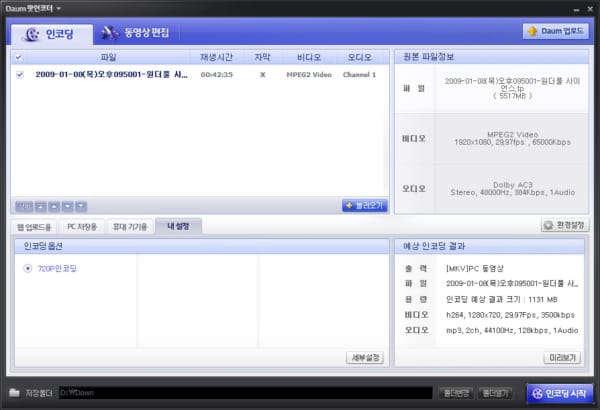Image resolution: width=600 pixels, height=410 pixels.
Task: Switch to the 인코딩 tab
Action: 52,34
